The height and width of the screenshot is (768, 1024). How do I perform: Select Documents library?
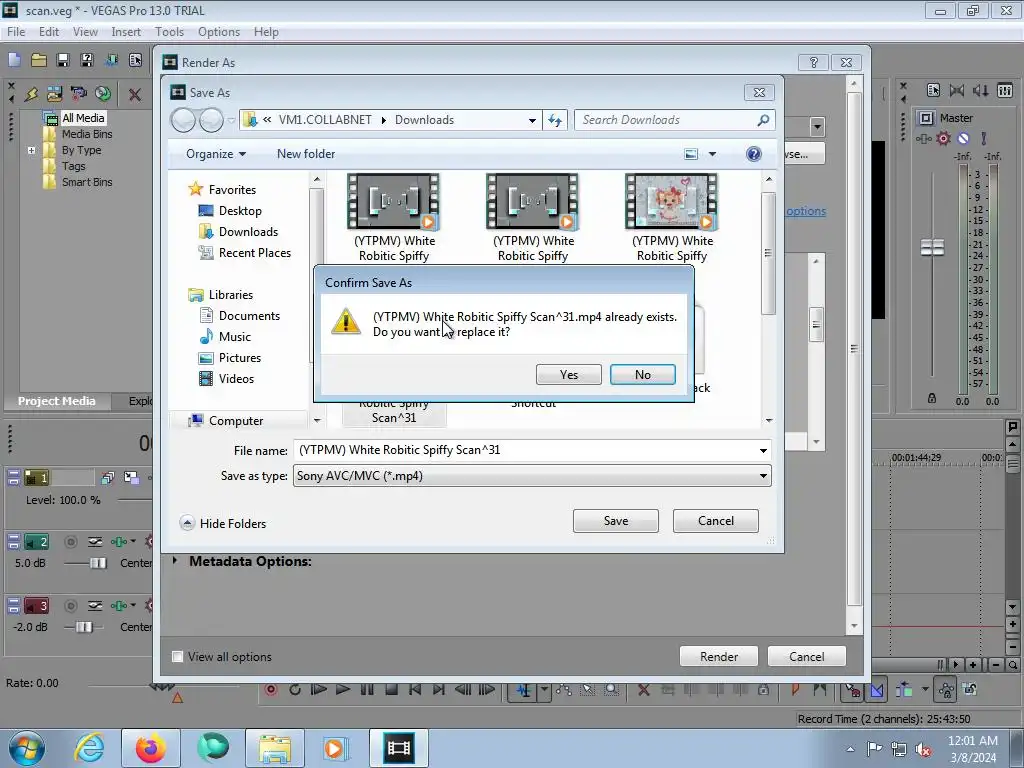tap(249, 315)
